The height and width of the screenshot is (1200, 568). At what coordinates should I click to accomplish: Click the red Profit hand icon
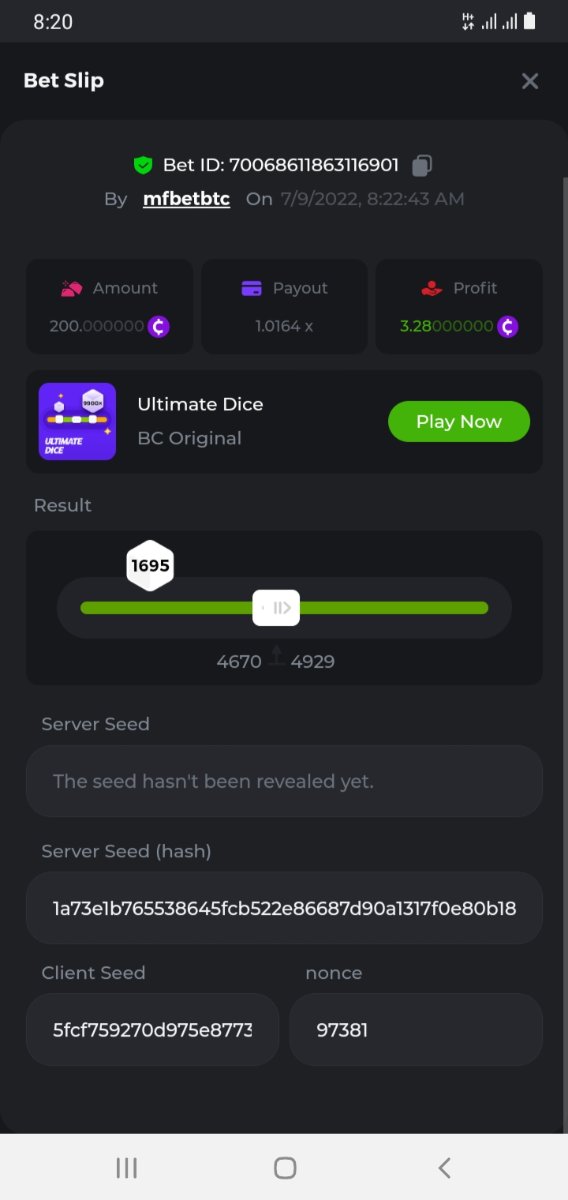point(431,288)
